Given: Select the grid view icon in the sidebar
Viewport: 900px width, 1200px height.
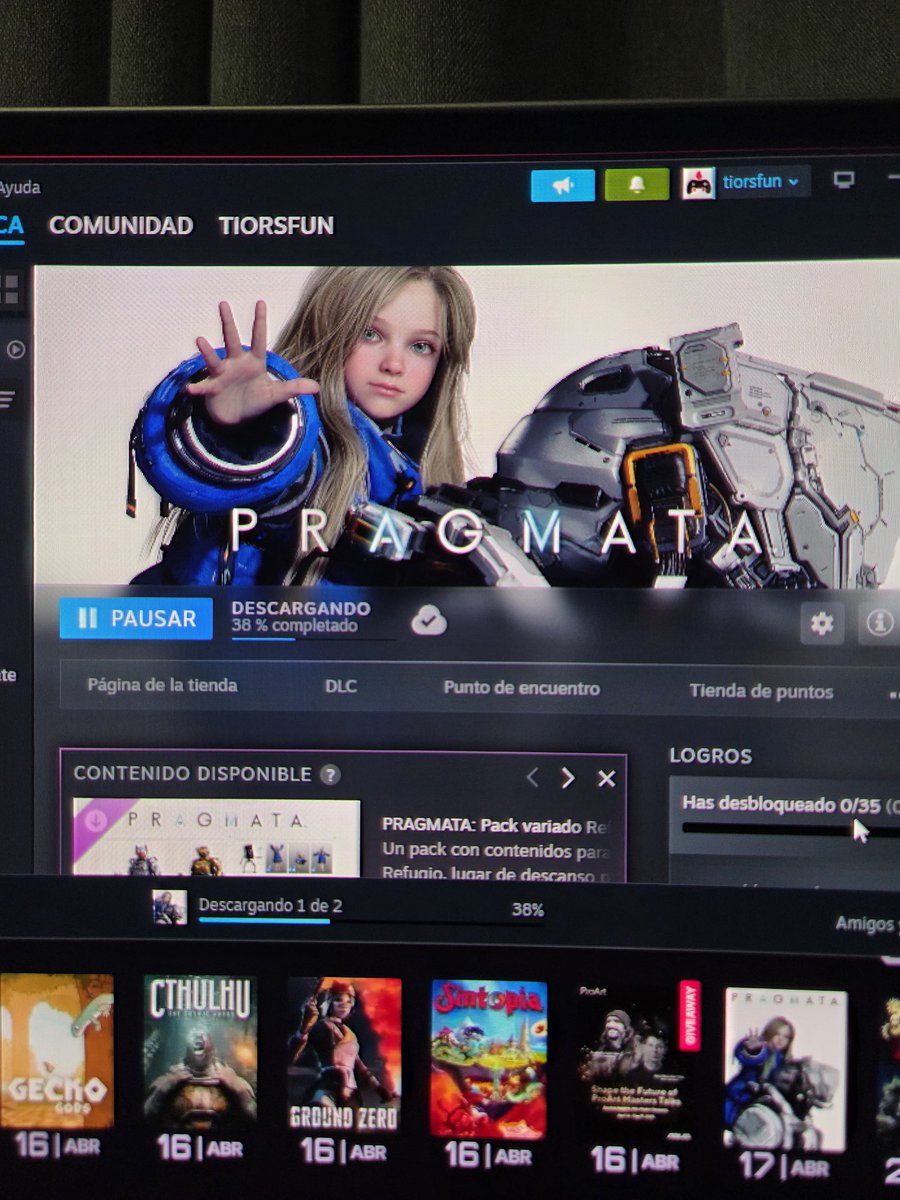Looking at the screenshot, I should [x=12, y=290].
